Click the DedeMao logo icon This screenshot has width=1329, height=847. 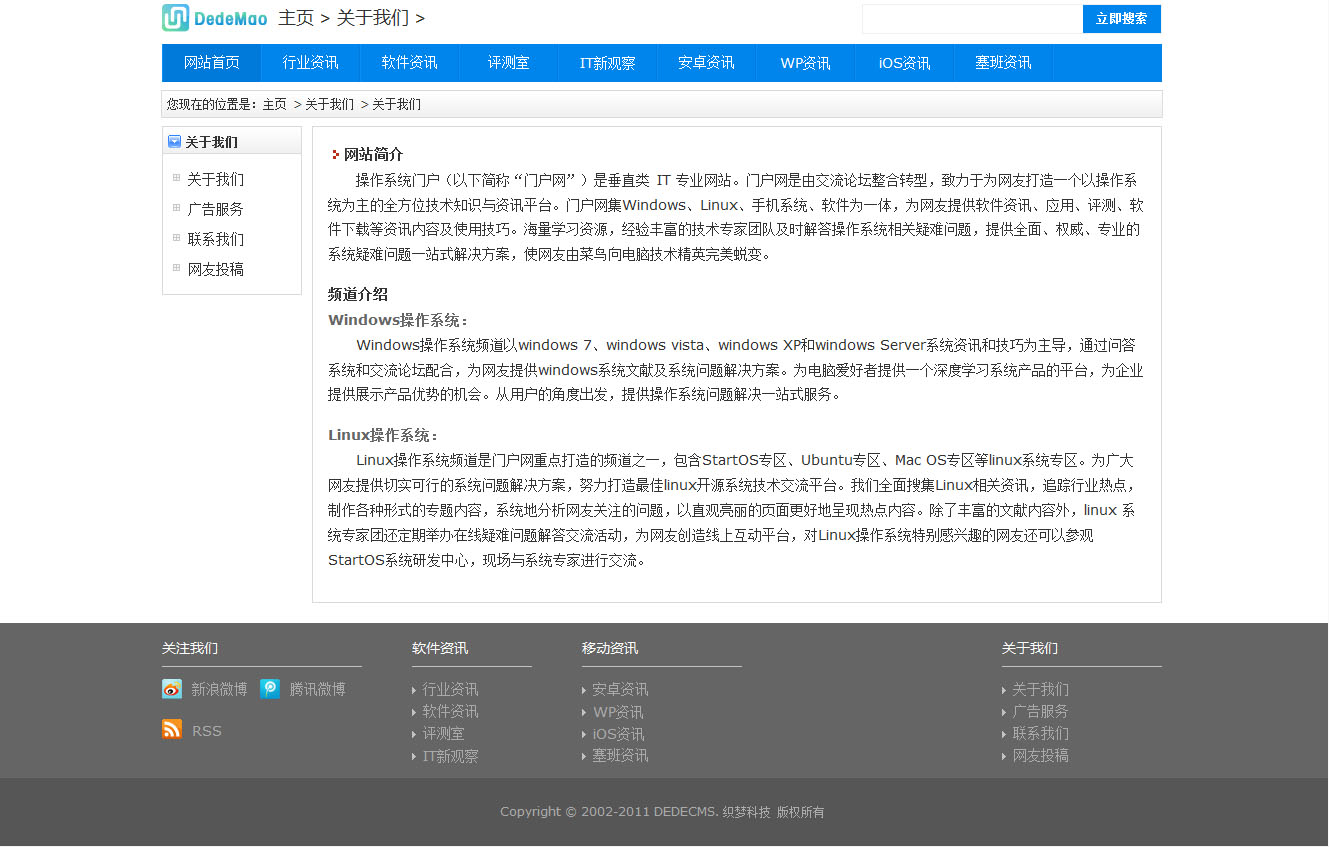(x=176, y=18)
